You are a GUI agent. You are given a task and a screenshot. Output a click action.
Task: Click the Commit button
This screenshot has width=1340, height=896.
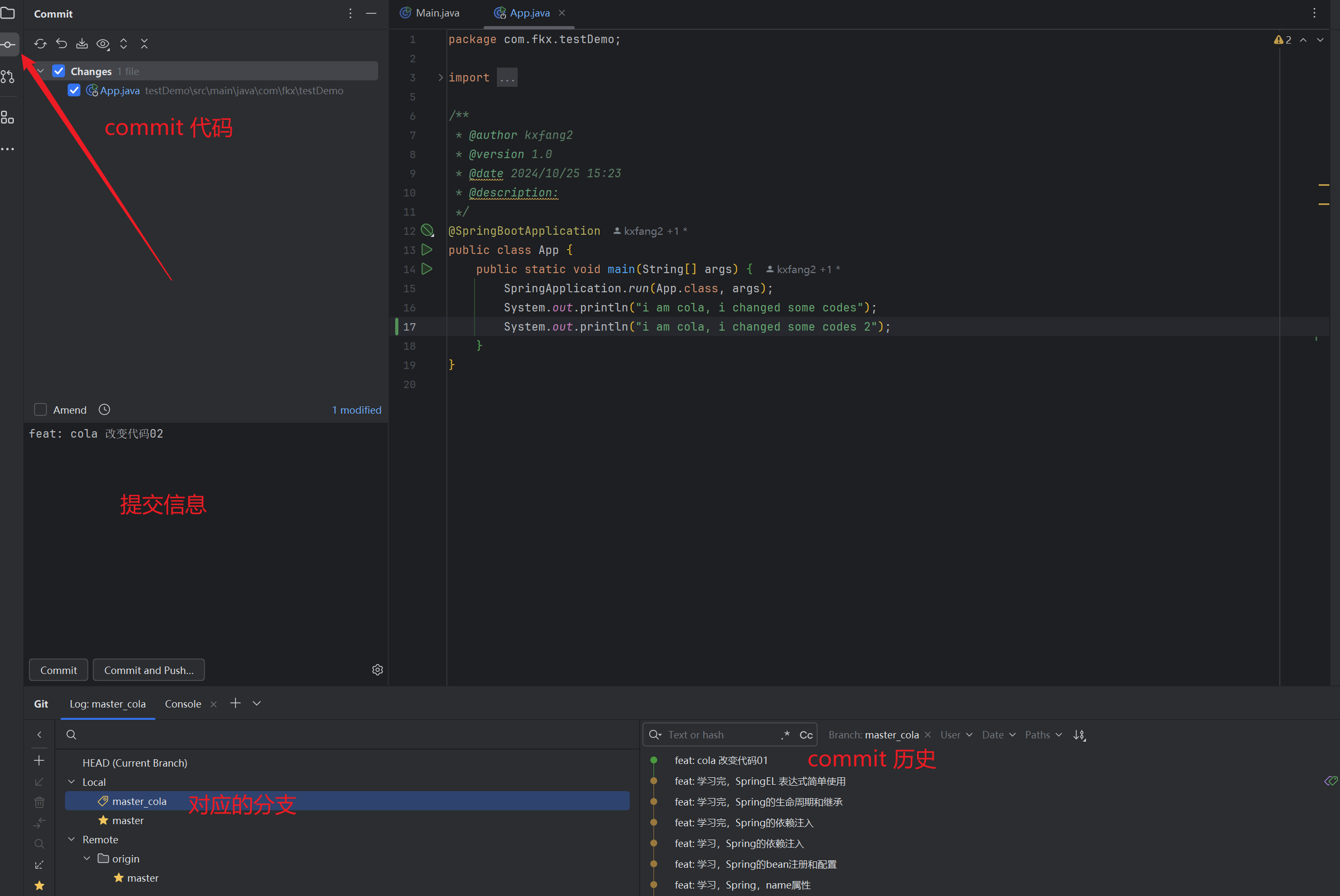[58, 670]
